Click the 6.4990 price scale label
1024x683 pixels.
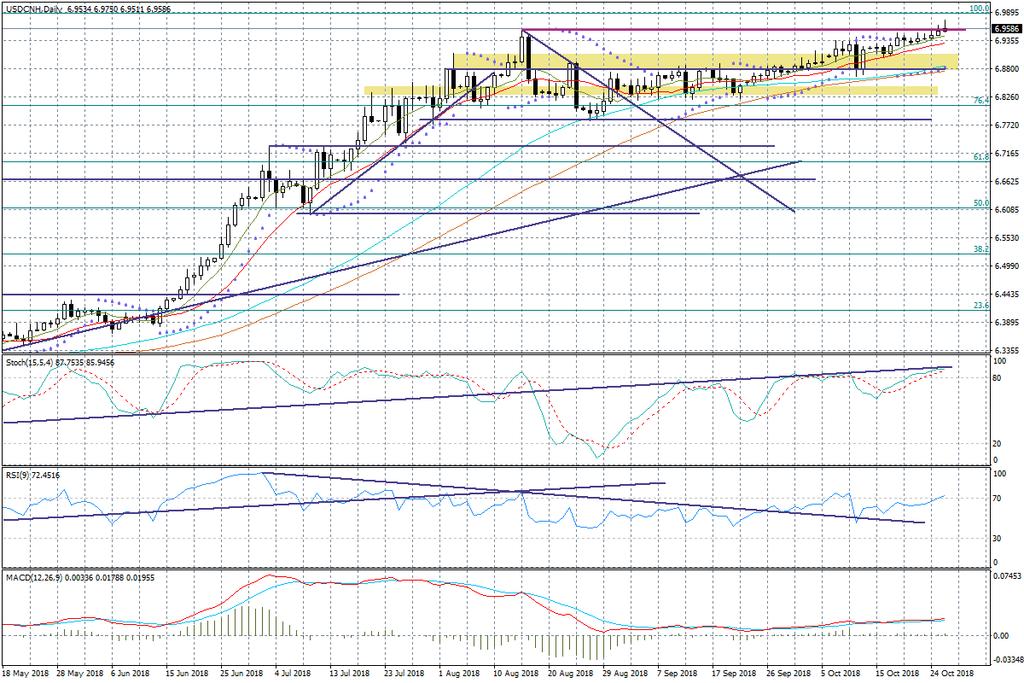point(1006,266)
